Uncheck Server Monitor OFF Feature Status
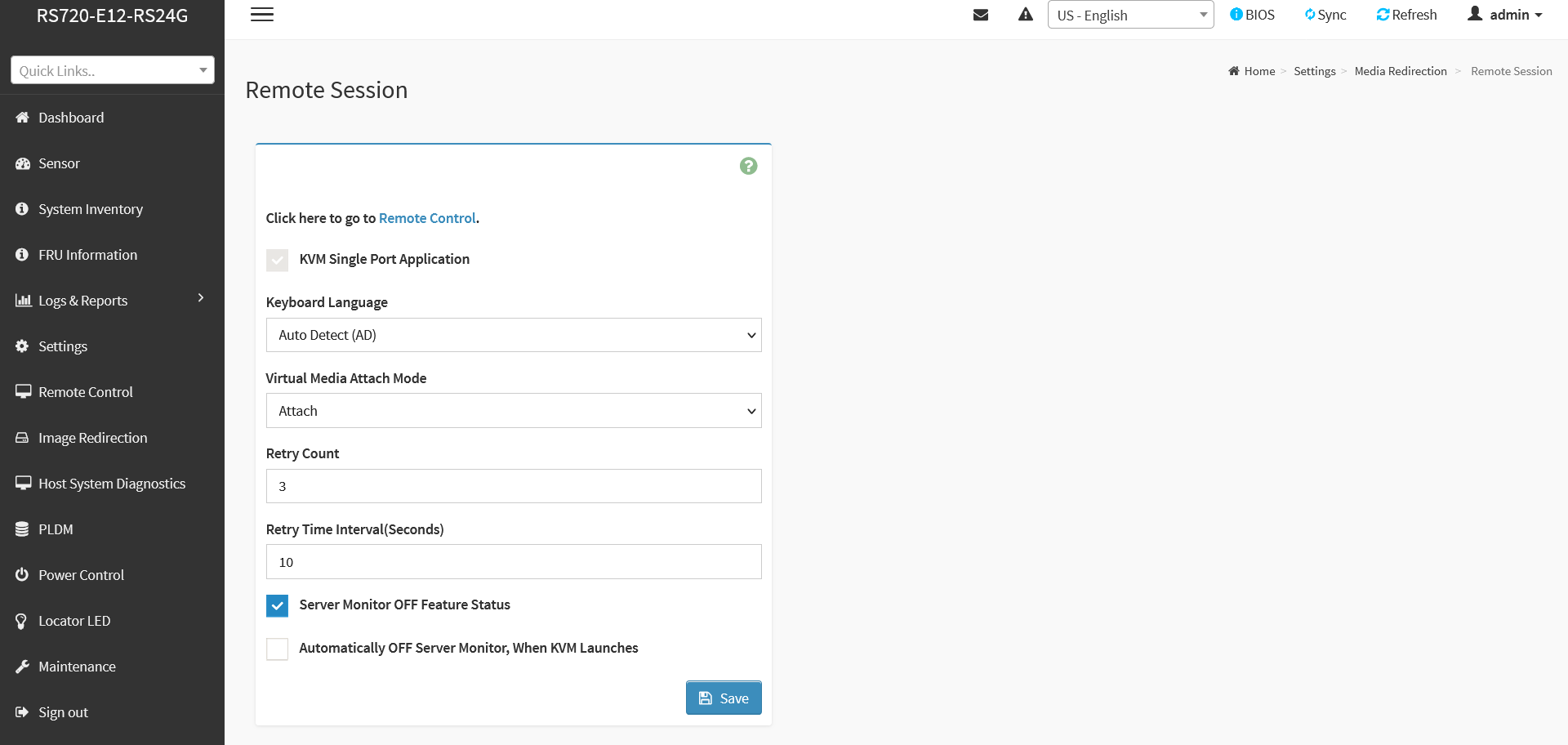 point(277,605)
